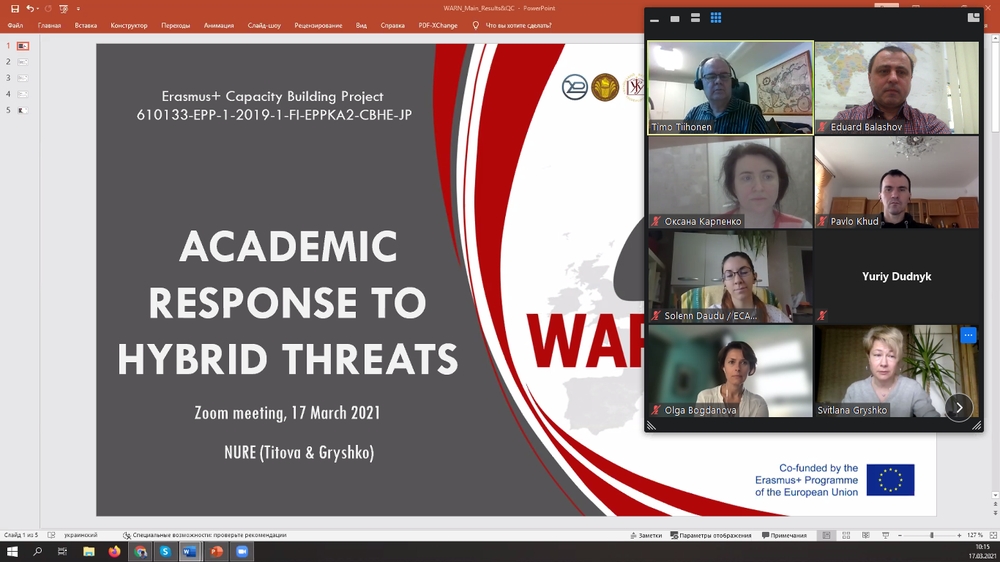Open the Анимация ribbon tab
Image resolution: width=1000 pixels, height=562 pixels.
click(x=219, y=26)
